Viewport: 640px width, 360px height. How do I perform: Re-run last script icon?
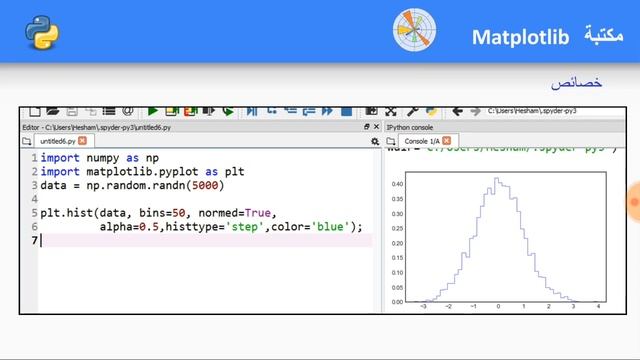point(228,111)
